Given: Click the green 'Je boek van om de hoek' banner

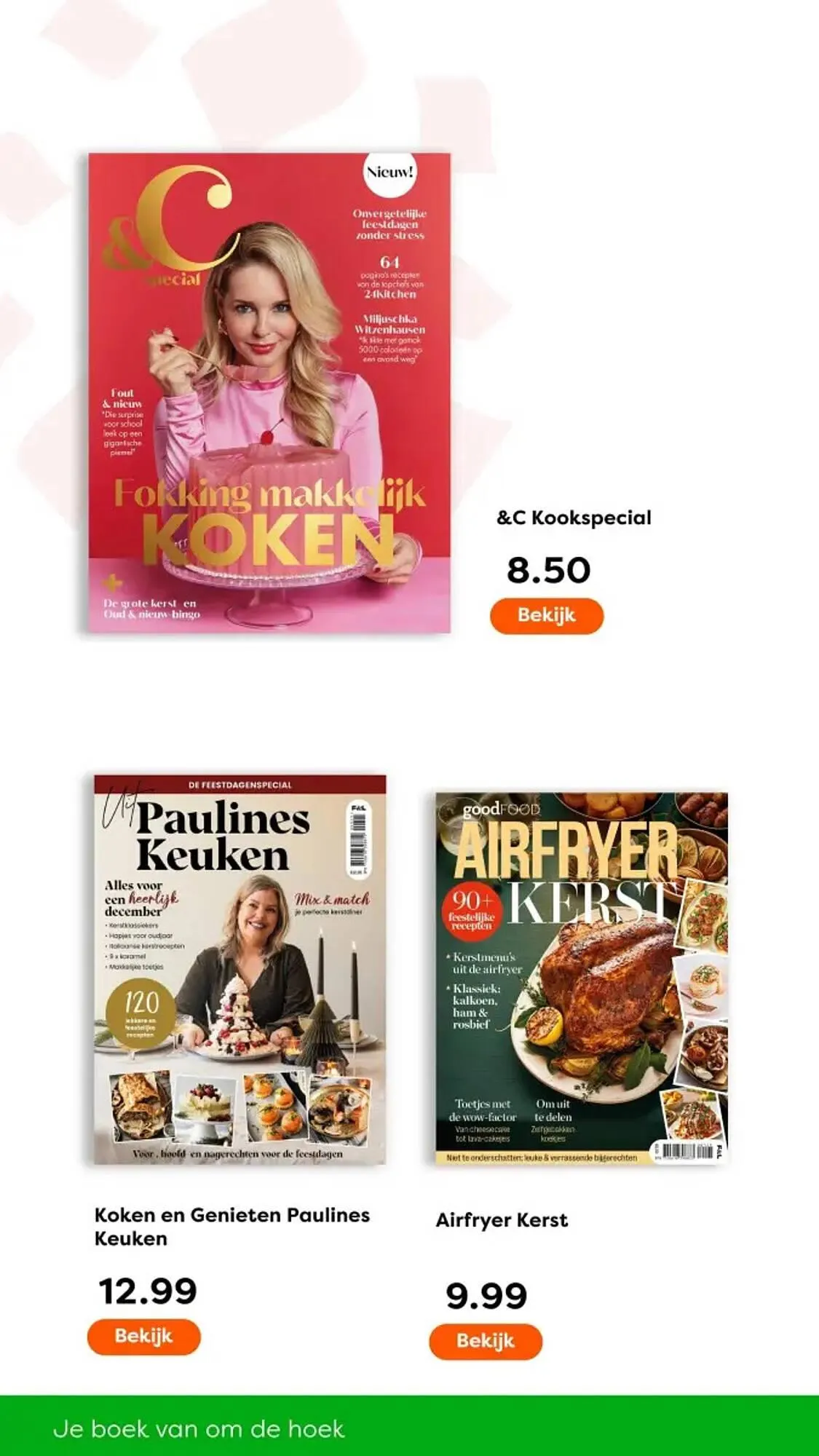Looking at the screenshot, I should pyautogui.click(x=409, y=1425).
